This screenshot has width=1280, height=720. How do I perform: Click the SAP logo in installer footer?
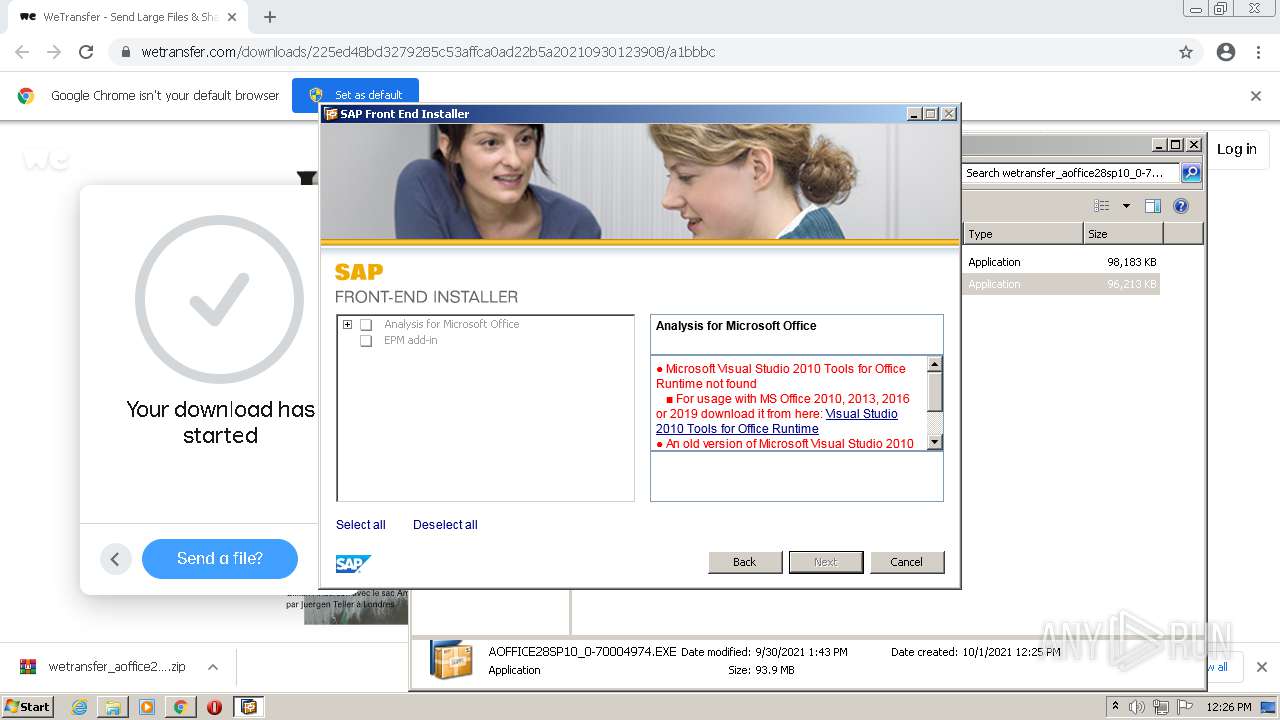click(x=353, y=564)
